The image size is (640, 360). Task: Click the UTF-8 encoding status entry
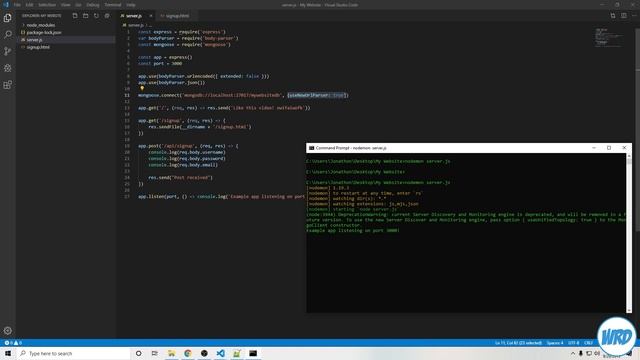573,343
